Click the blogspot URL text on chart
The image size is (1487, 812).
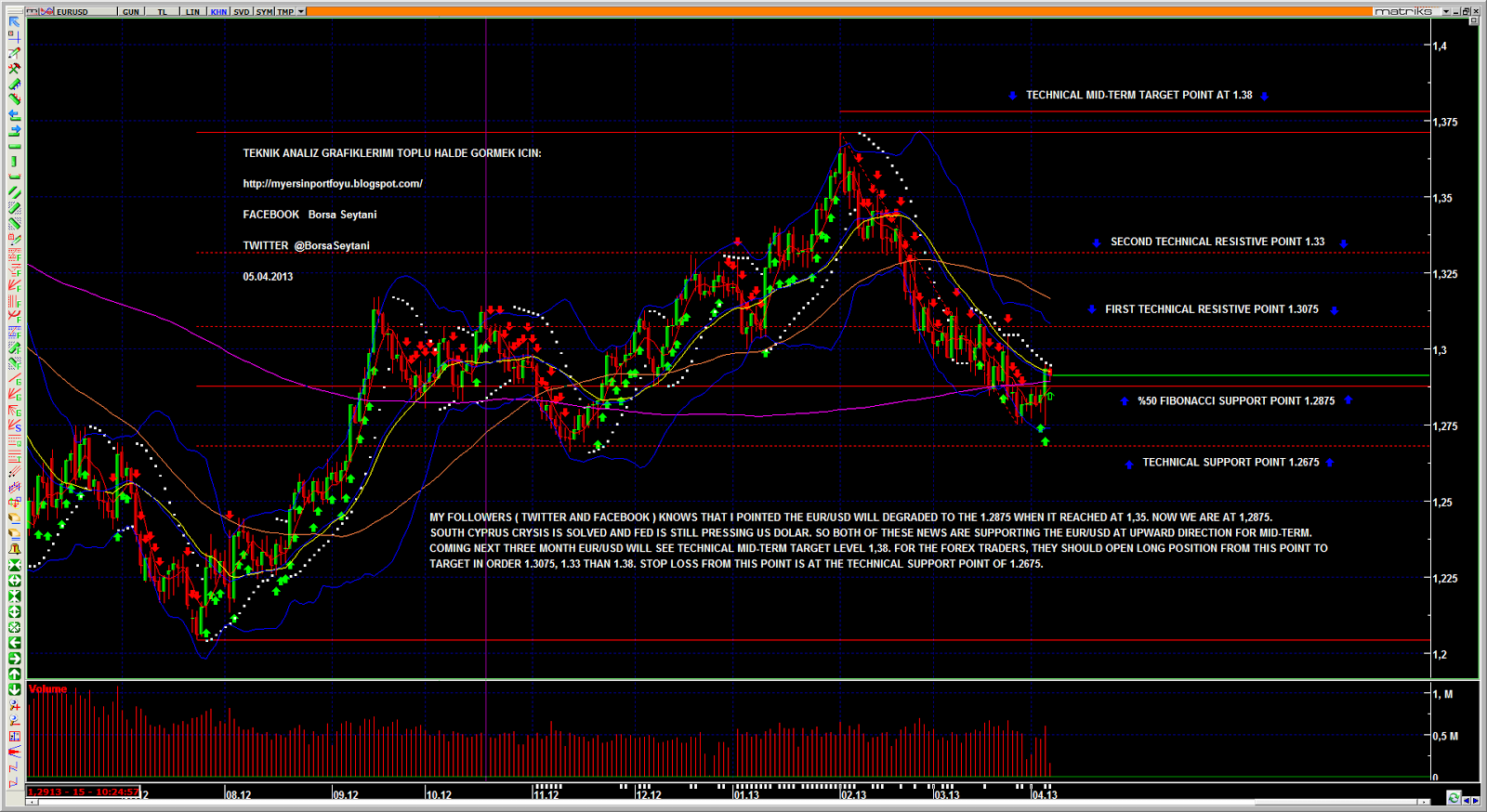click(333, 184)
